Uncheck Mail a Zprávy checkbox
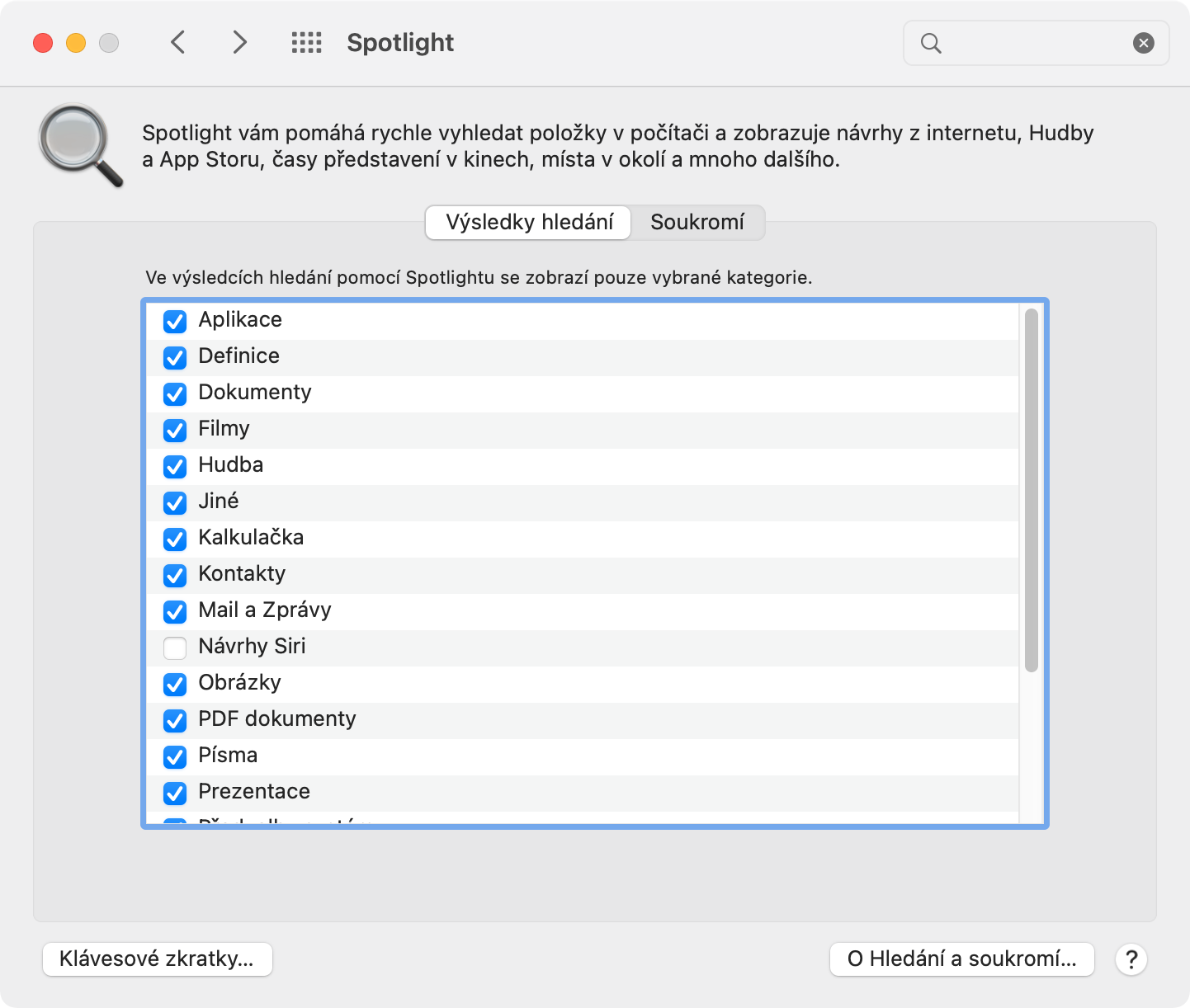This screenshot has width=1190, height=1008. click(x=175, y=611)
